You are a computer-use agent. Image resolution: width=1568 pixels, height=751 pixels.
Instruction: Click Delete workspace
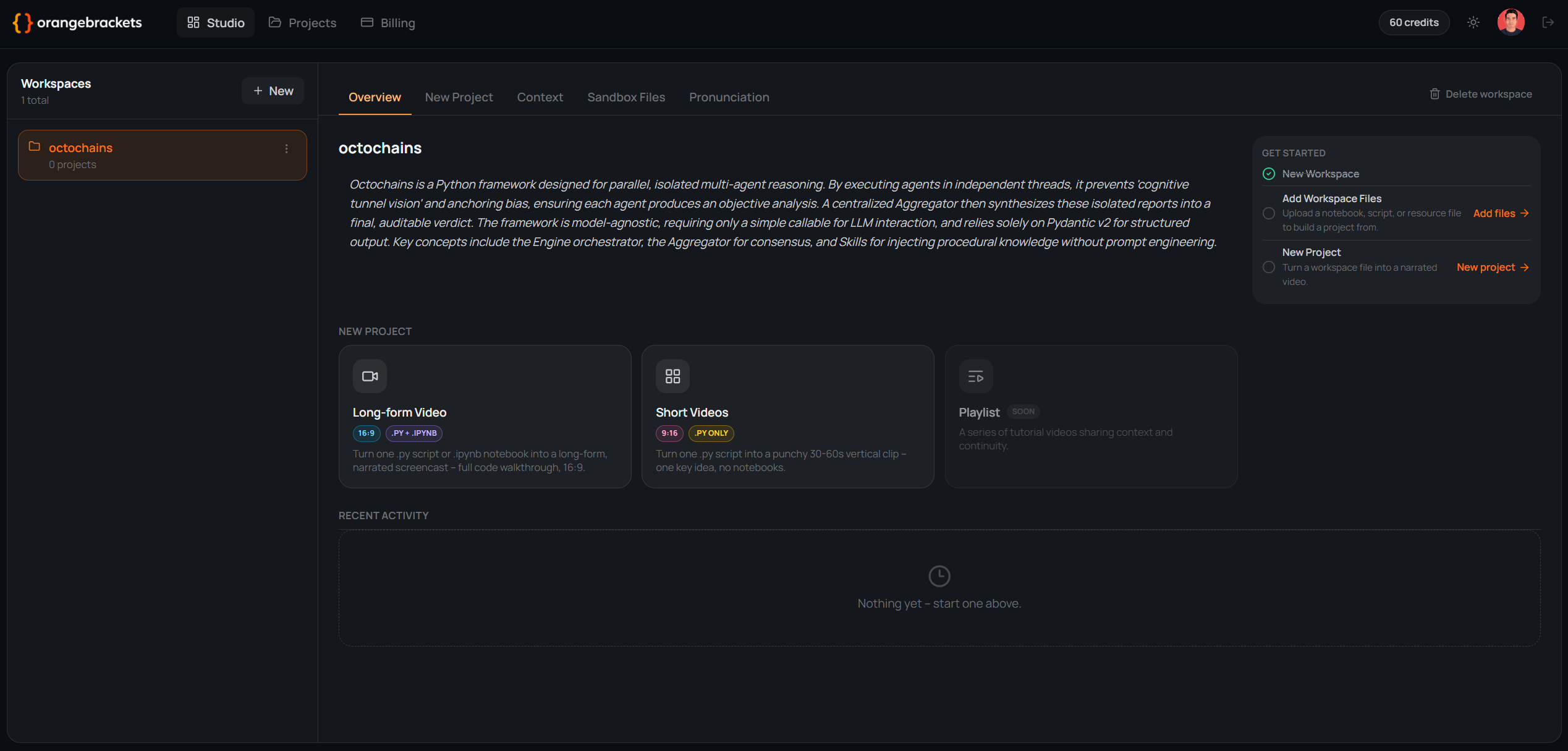point(1481,94)
